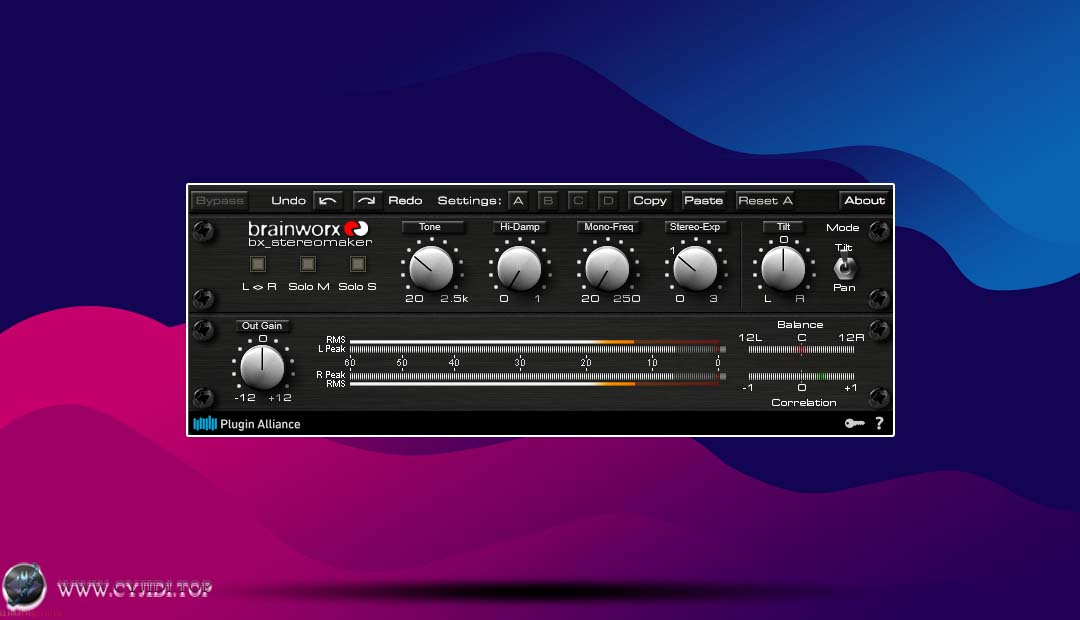Screen dimensions: 1080x620
Task: Click the Reset A button
Action: pyautogui.click(x=765, y=200)
